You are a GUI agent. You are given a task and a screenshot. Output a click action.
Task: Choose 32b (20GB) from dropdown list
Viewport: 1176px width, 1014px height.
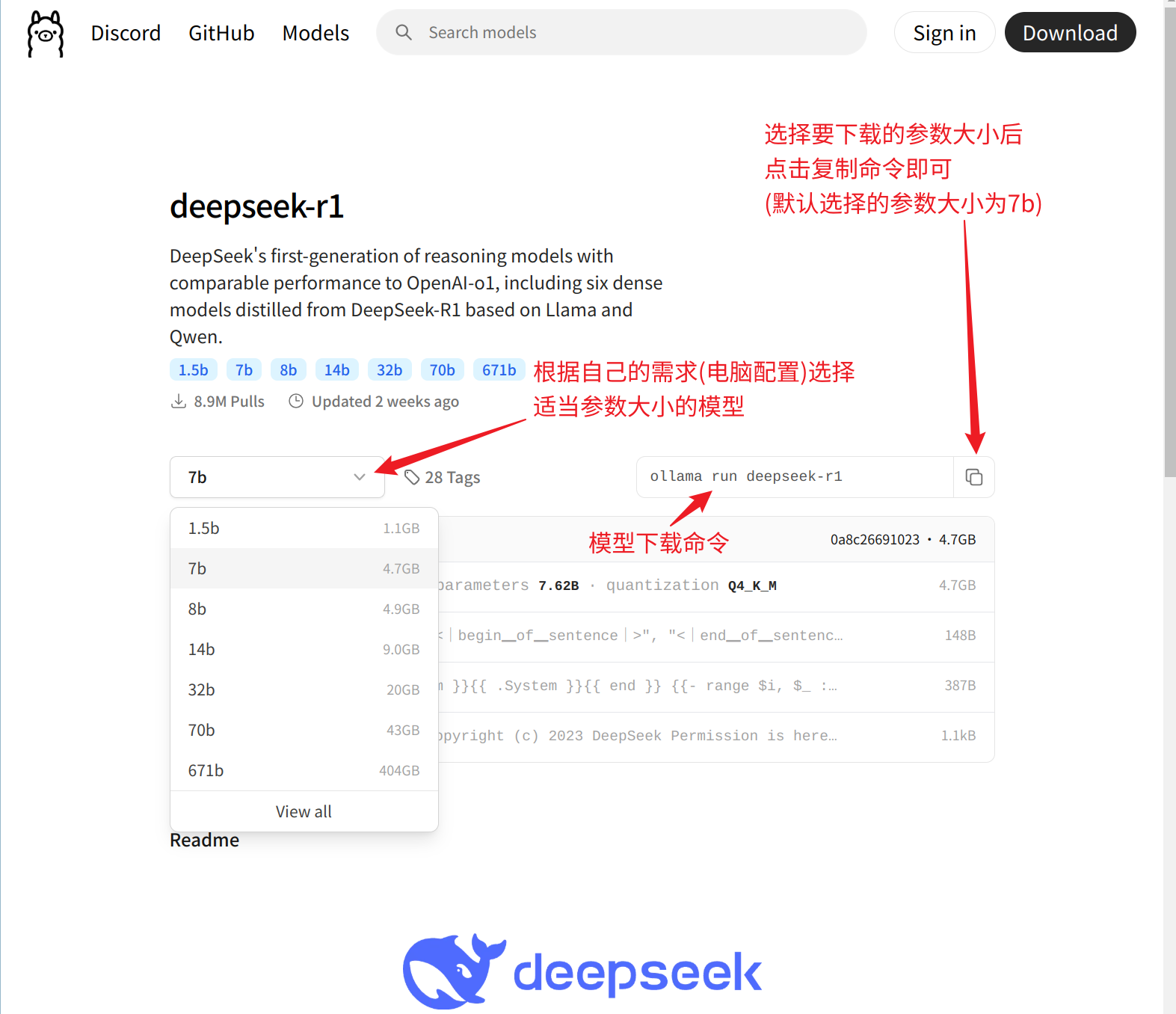[x=304, y=689]
